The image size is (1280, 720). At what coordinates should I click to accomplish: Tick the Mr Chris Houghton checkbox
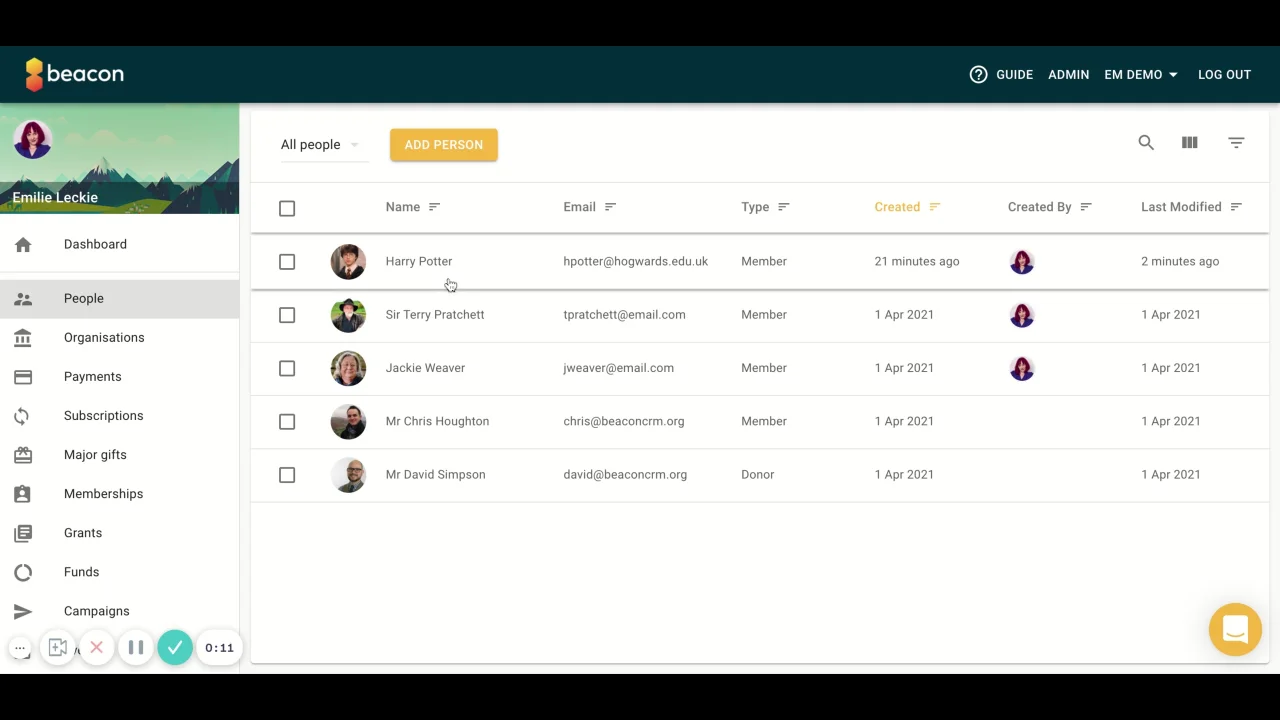point(287,422)
